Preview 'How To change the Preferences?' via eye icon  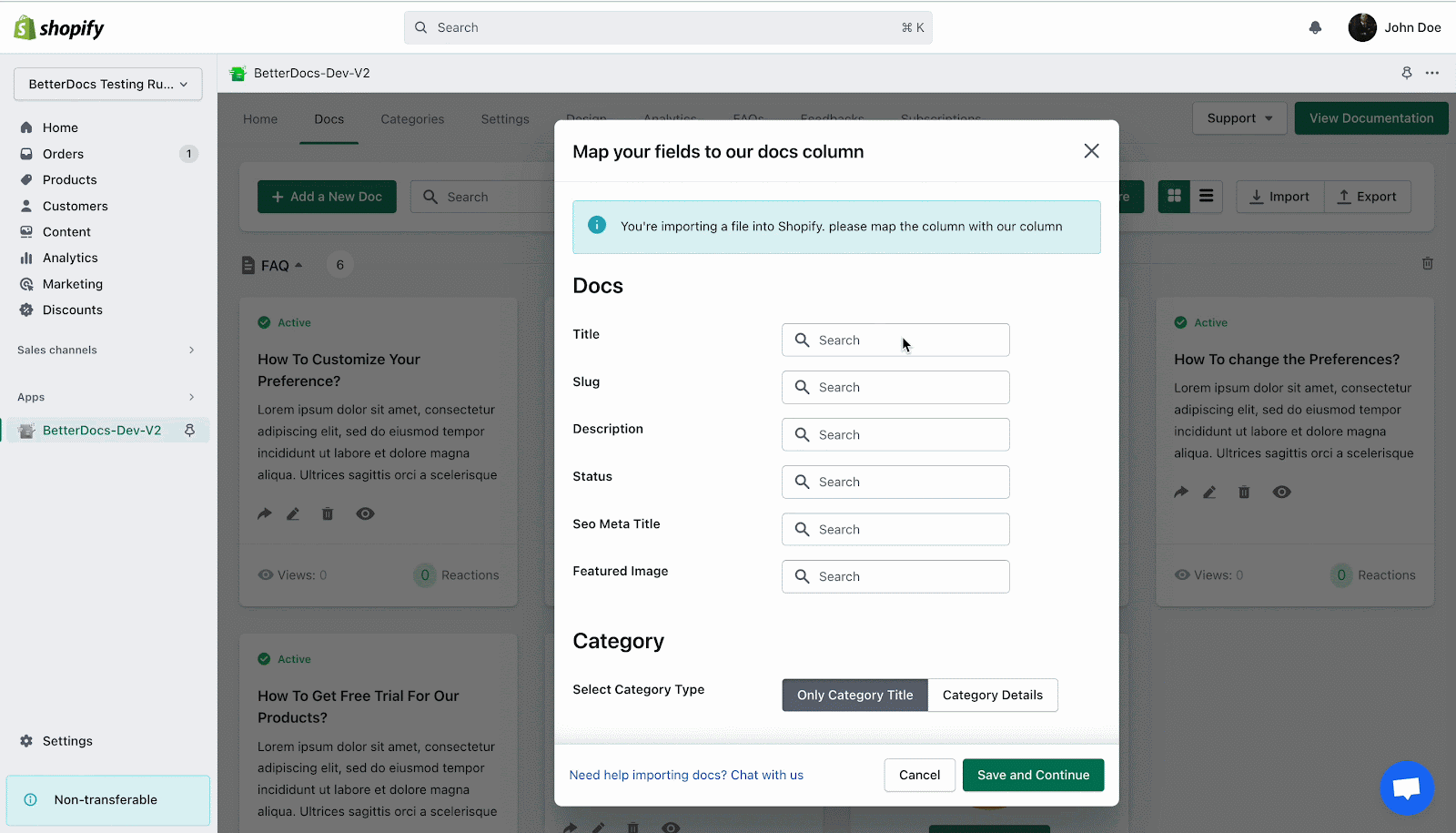point(1281,492)
